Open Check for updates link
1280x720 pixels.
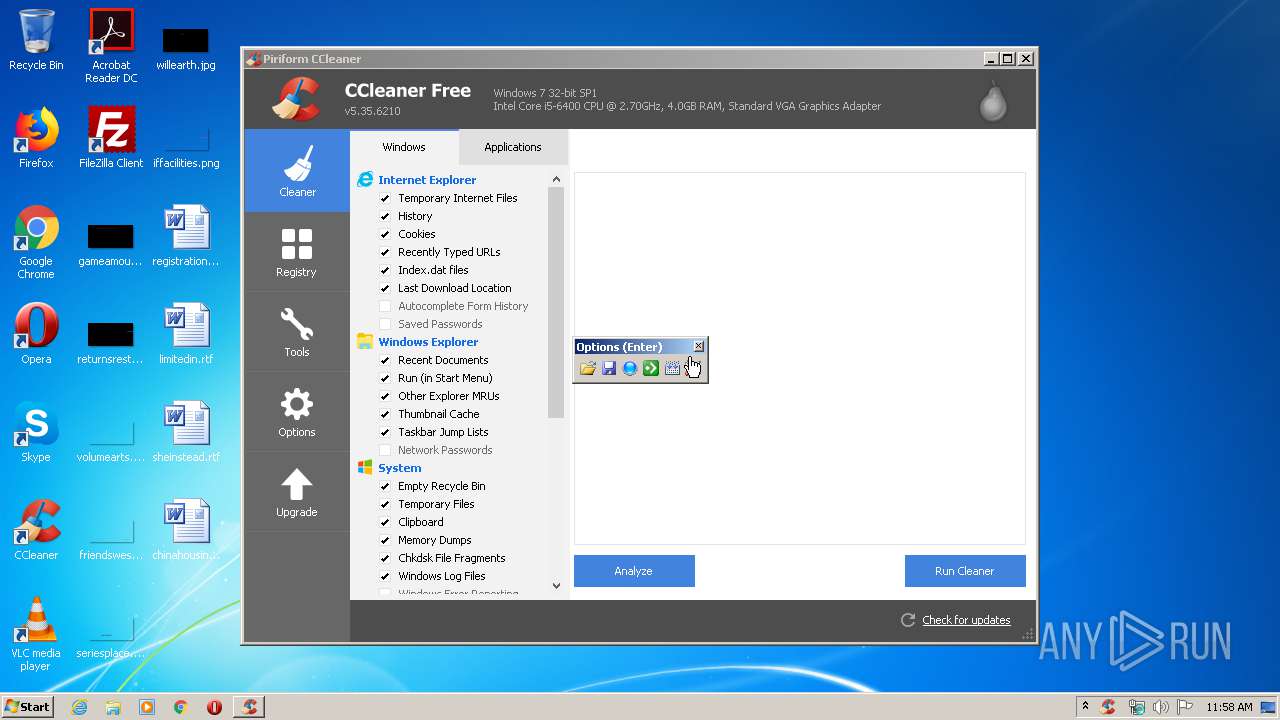[966, 620]
